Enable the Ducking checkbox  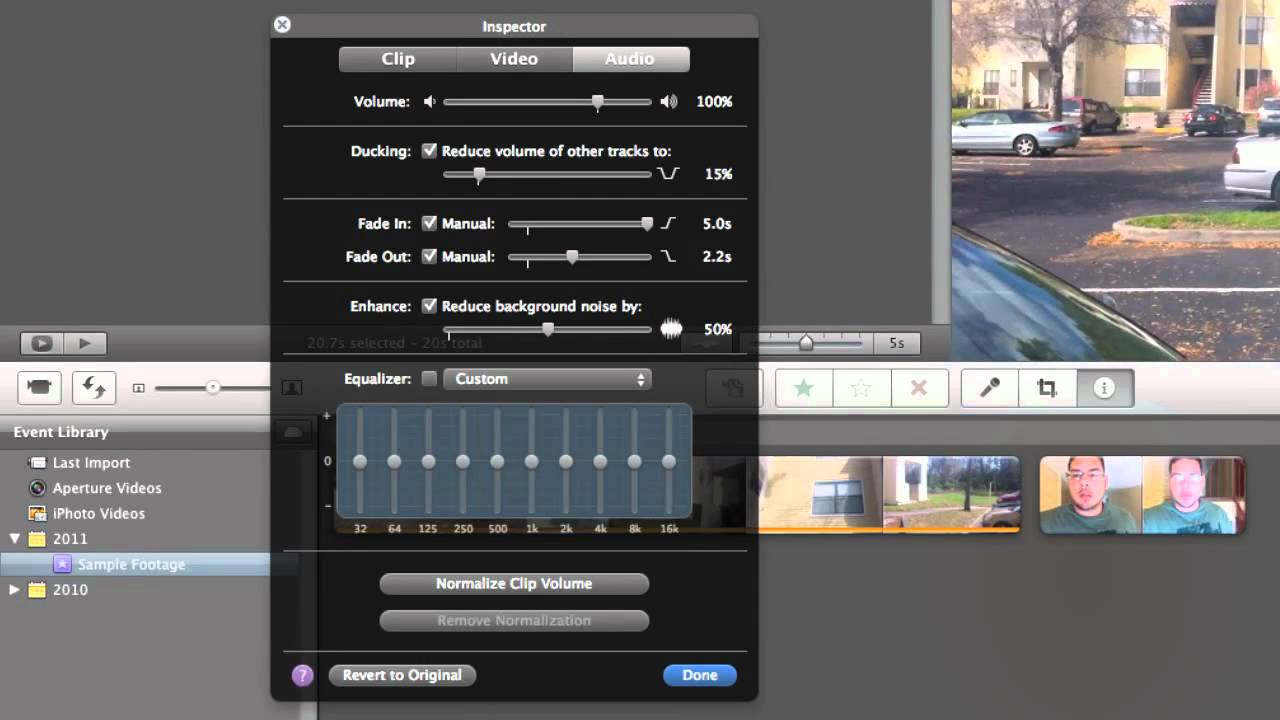[x=430, y=151]
